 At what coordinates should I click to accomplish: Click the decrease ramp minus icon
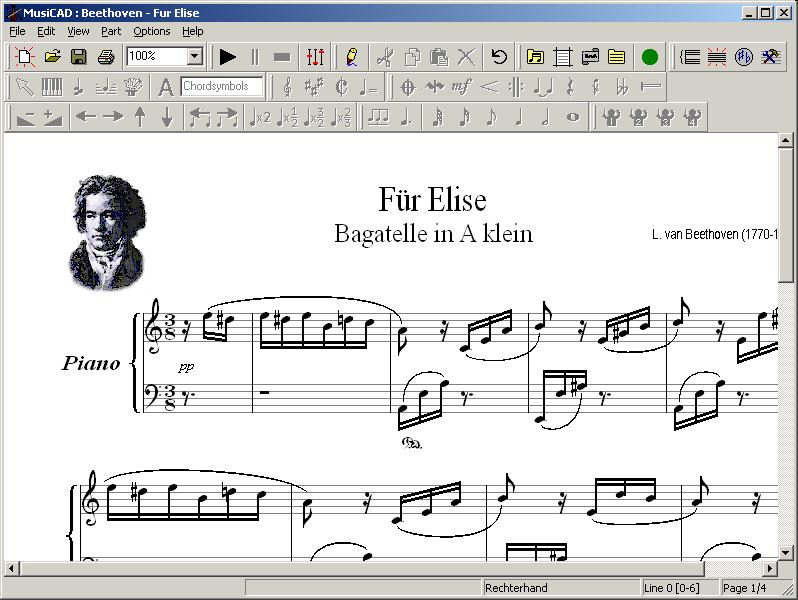25,117
